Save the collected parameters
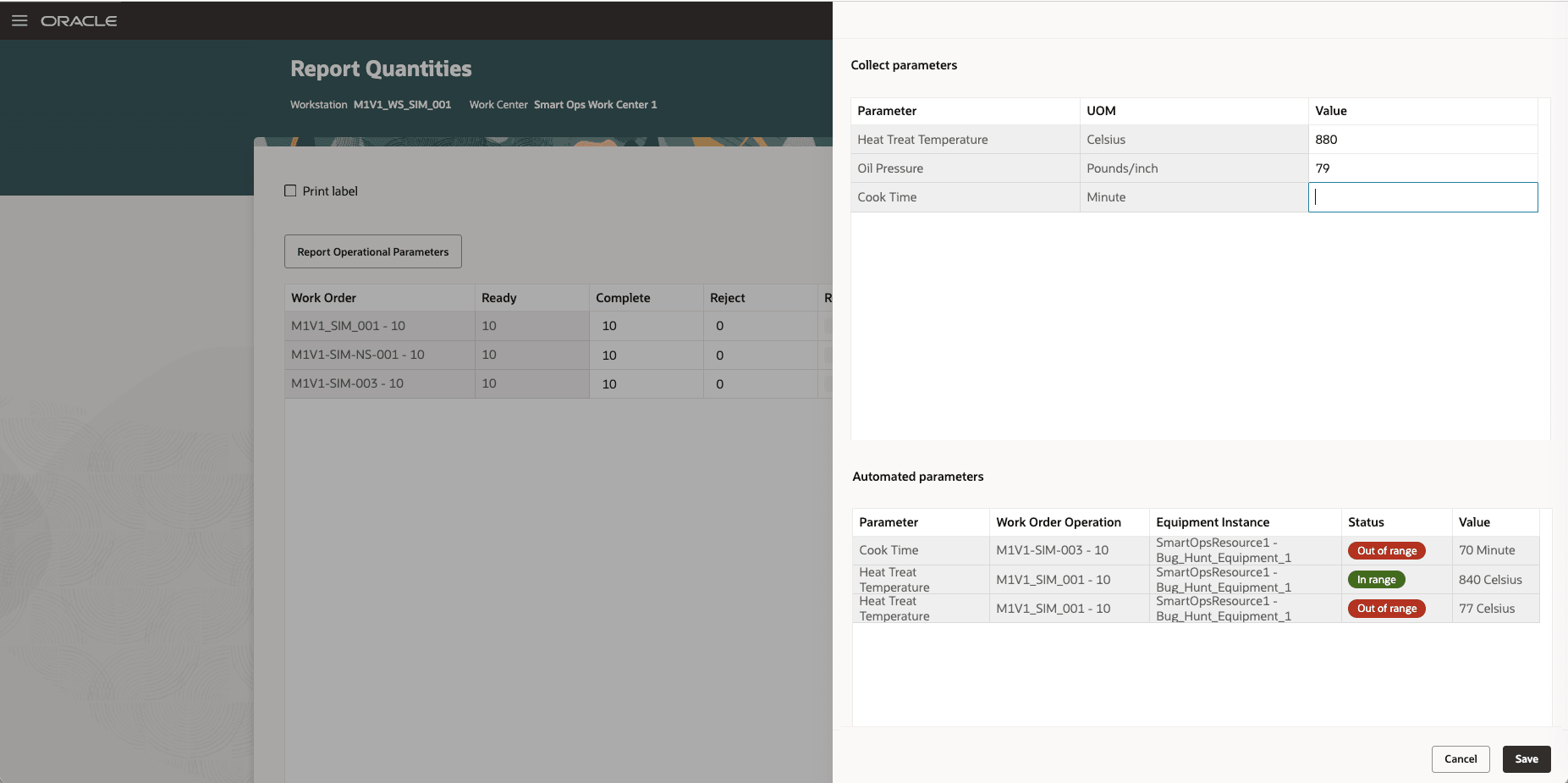Viewport: 1568px width, 783px height. click(x=1527, y=759)
